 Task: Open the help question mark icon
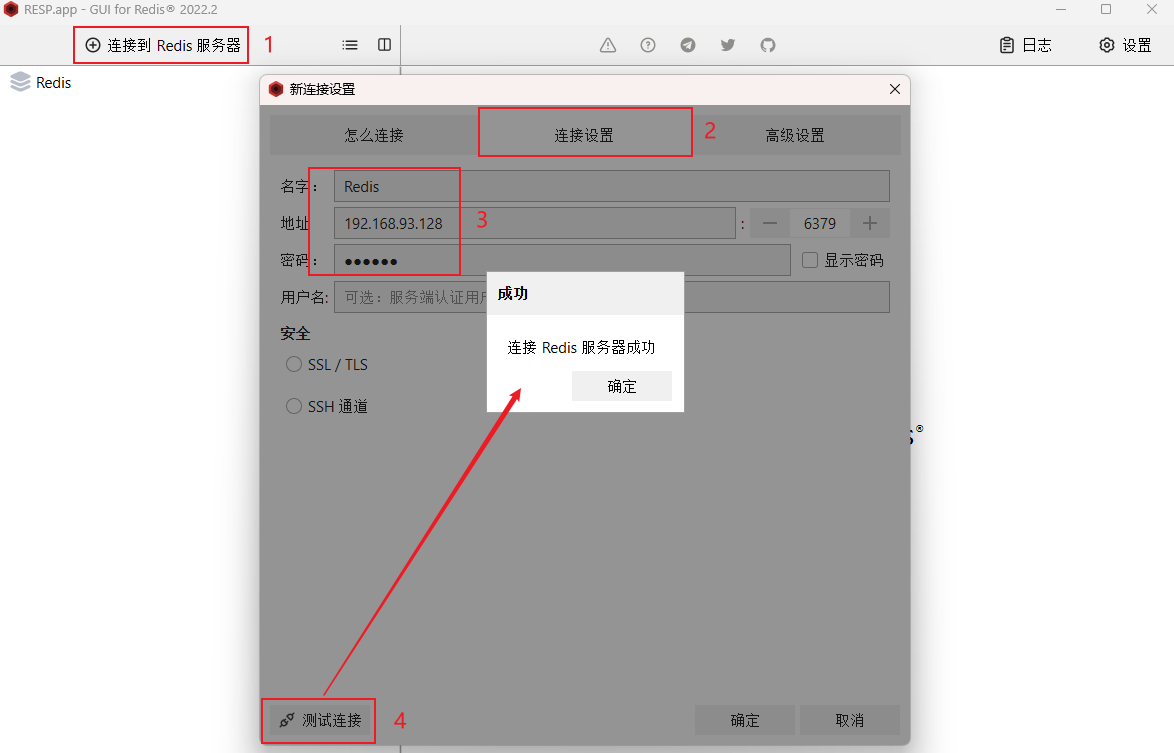648,45
